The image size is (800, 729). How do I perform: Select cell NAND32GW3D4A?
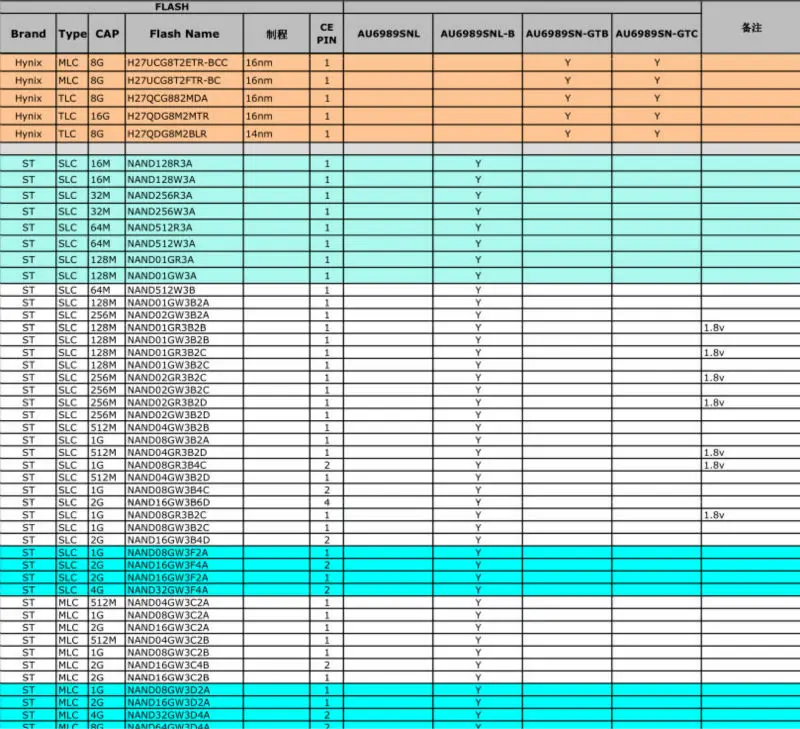(x=184, y=715)
